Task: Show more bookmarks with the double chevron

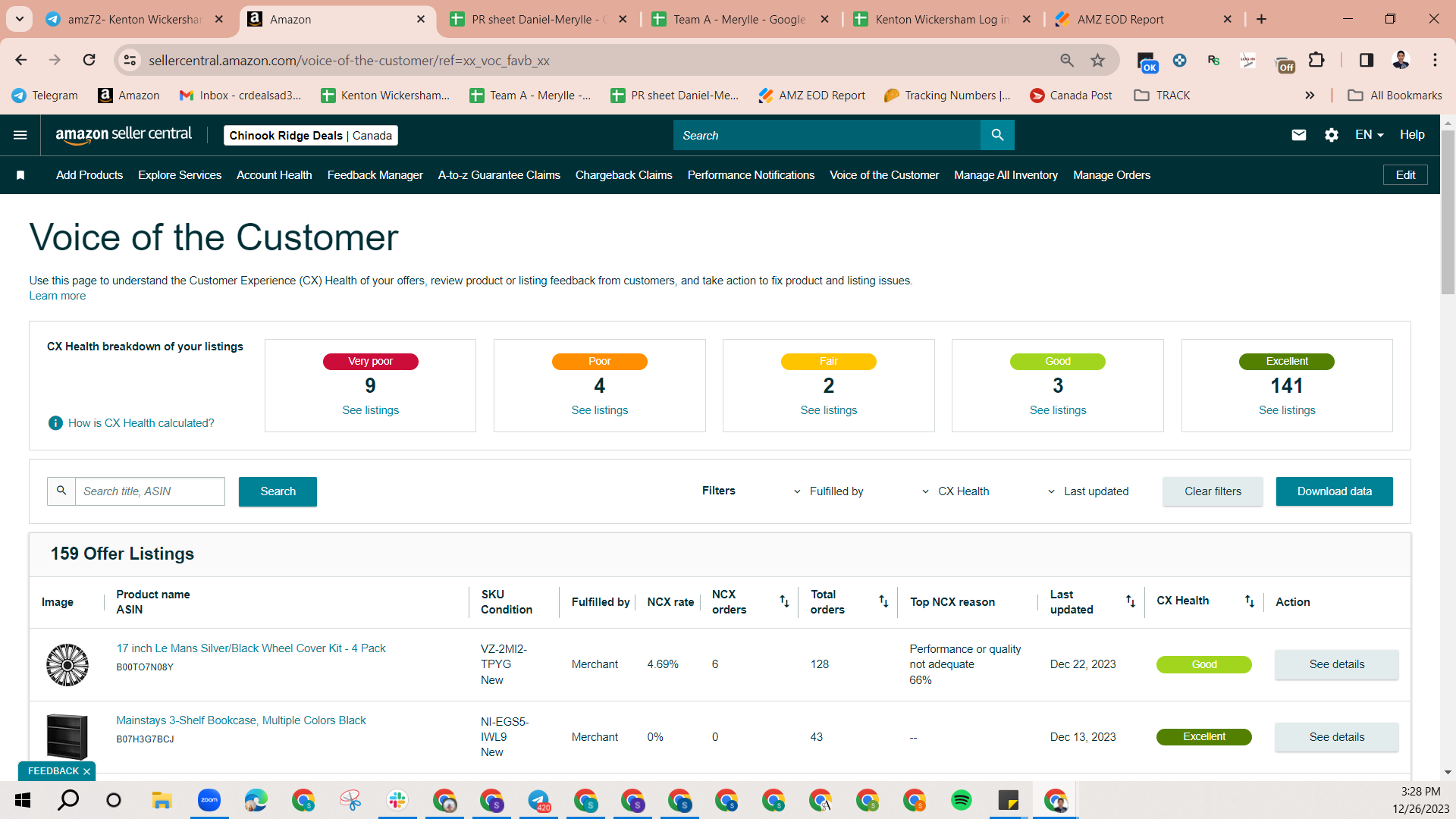Action: (1310, 96)
